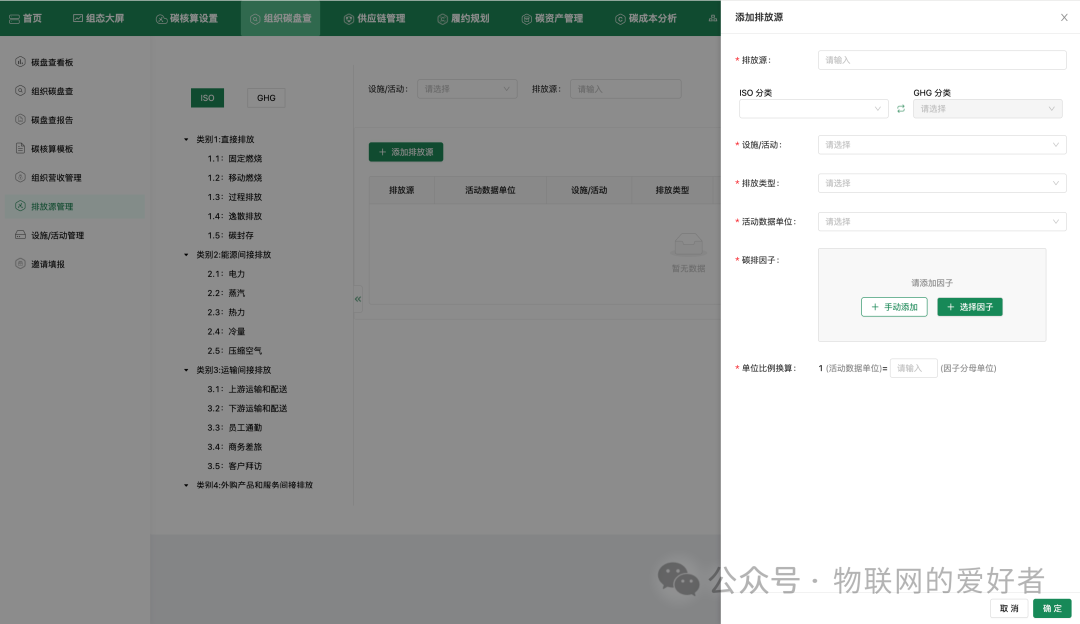Screen dimensions: 1080x624
Task: Click the 排放源 input field
Action: coord(941,60)
